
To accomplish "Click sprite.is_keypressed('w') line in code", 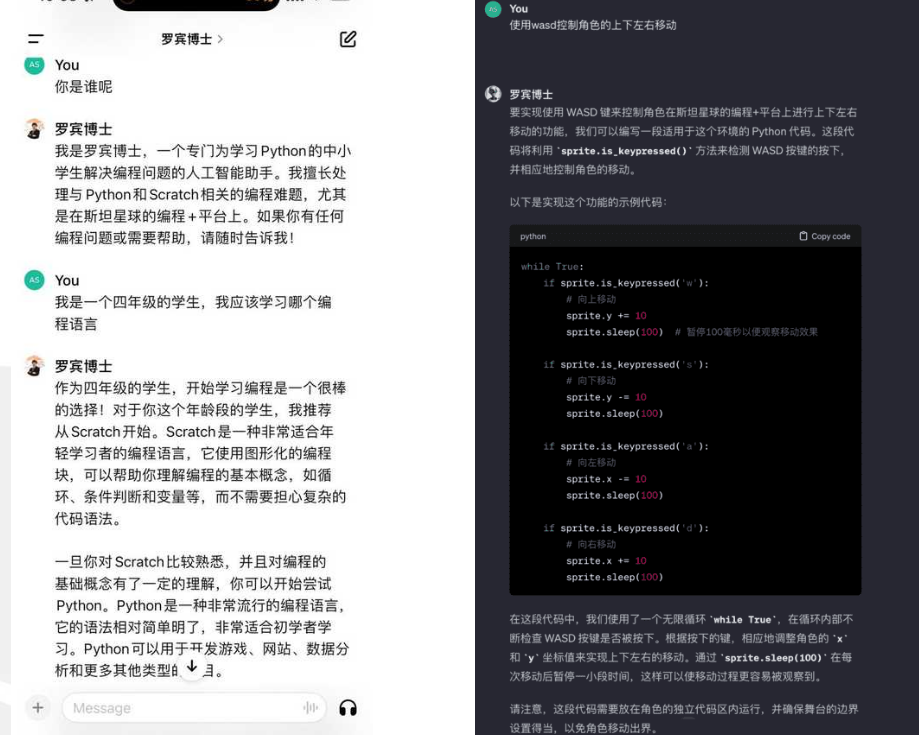I will [625, 283].
